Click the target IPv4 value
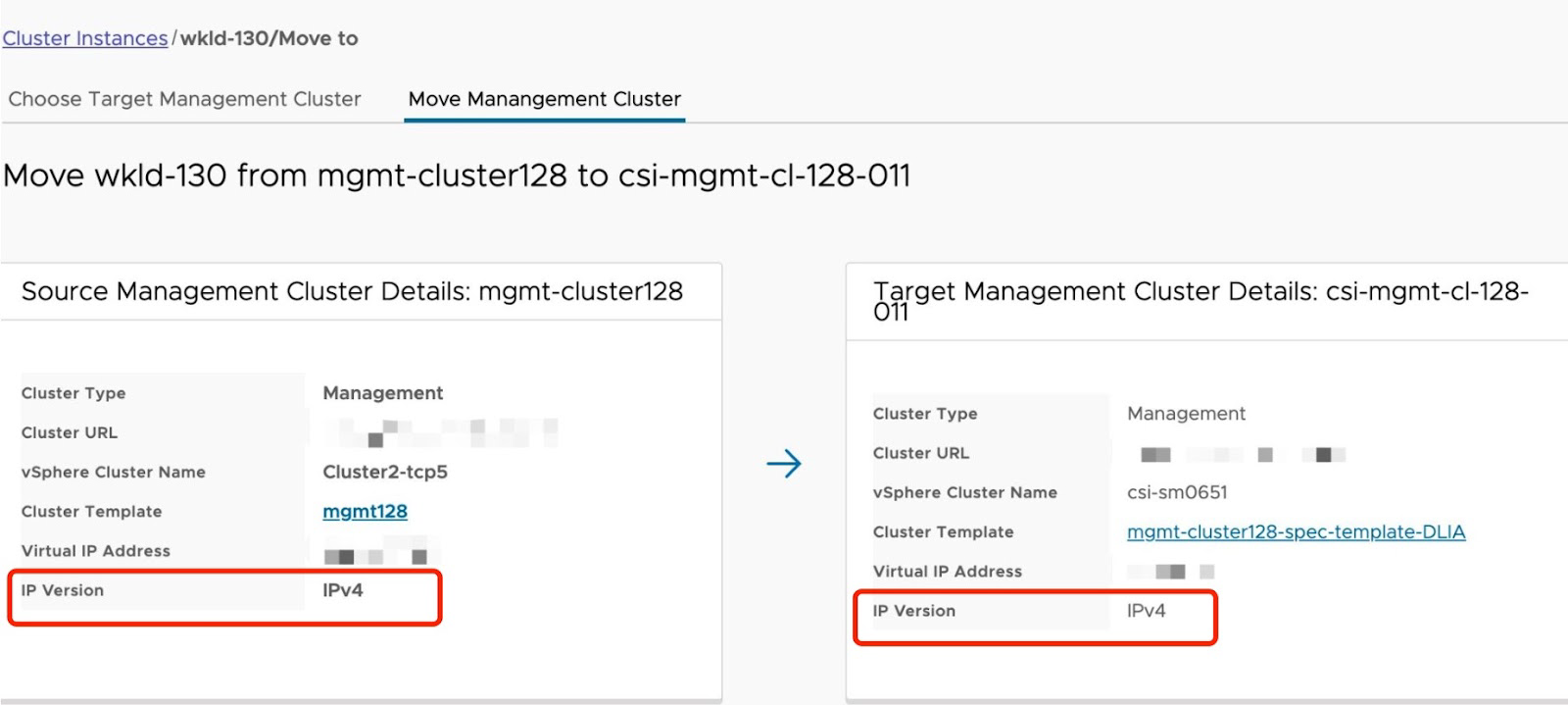1568x705 pixels. click(1146, 611)
